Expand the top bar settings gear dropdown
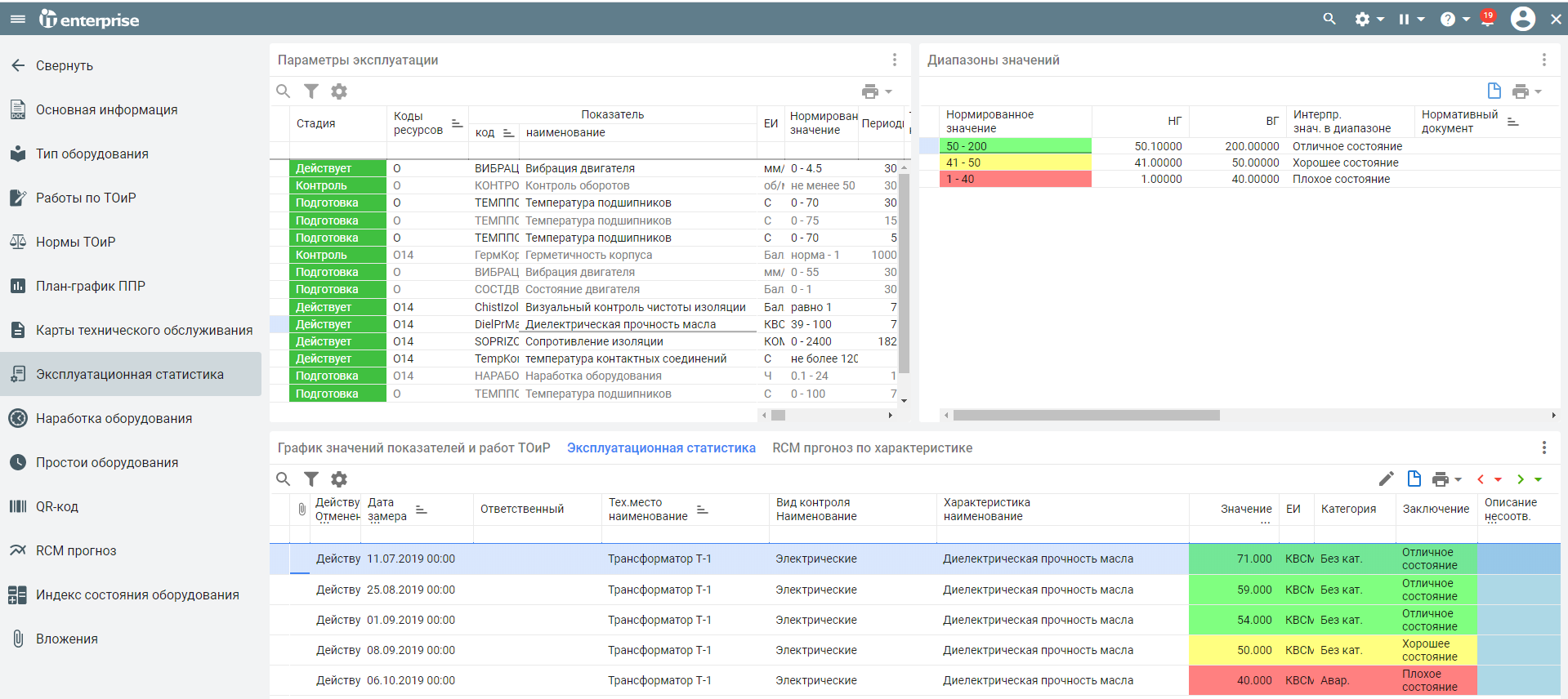The height and width of the screenshot is (699, 1568). point(1369,19)
